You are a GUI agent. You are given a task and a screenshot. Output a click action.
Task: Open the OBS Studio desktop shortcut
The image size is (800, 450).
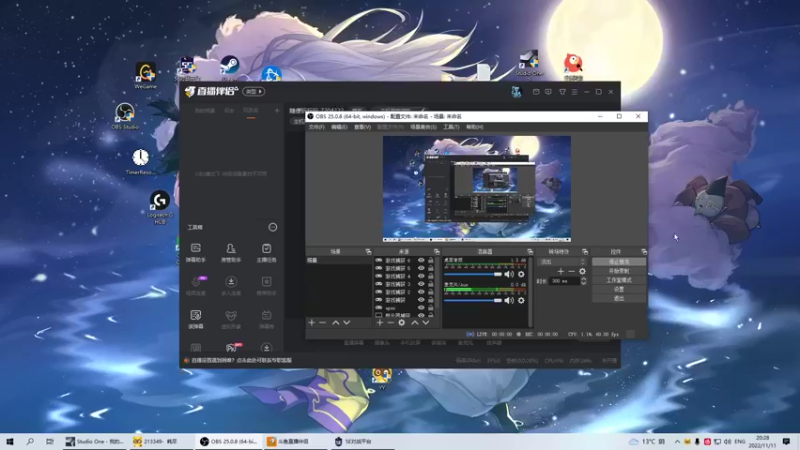point(124,116)
